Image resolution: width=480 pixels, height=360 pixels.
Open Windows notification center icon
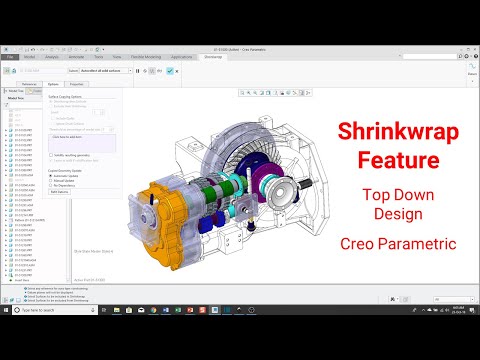point(472,310)
